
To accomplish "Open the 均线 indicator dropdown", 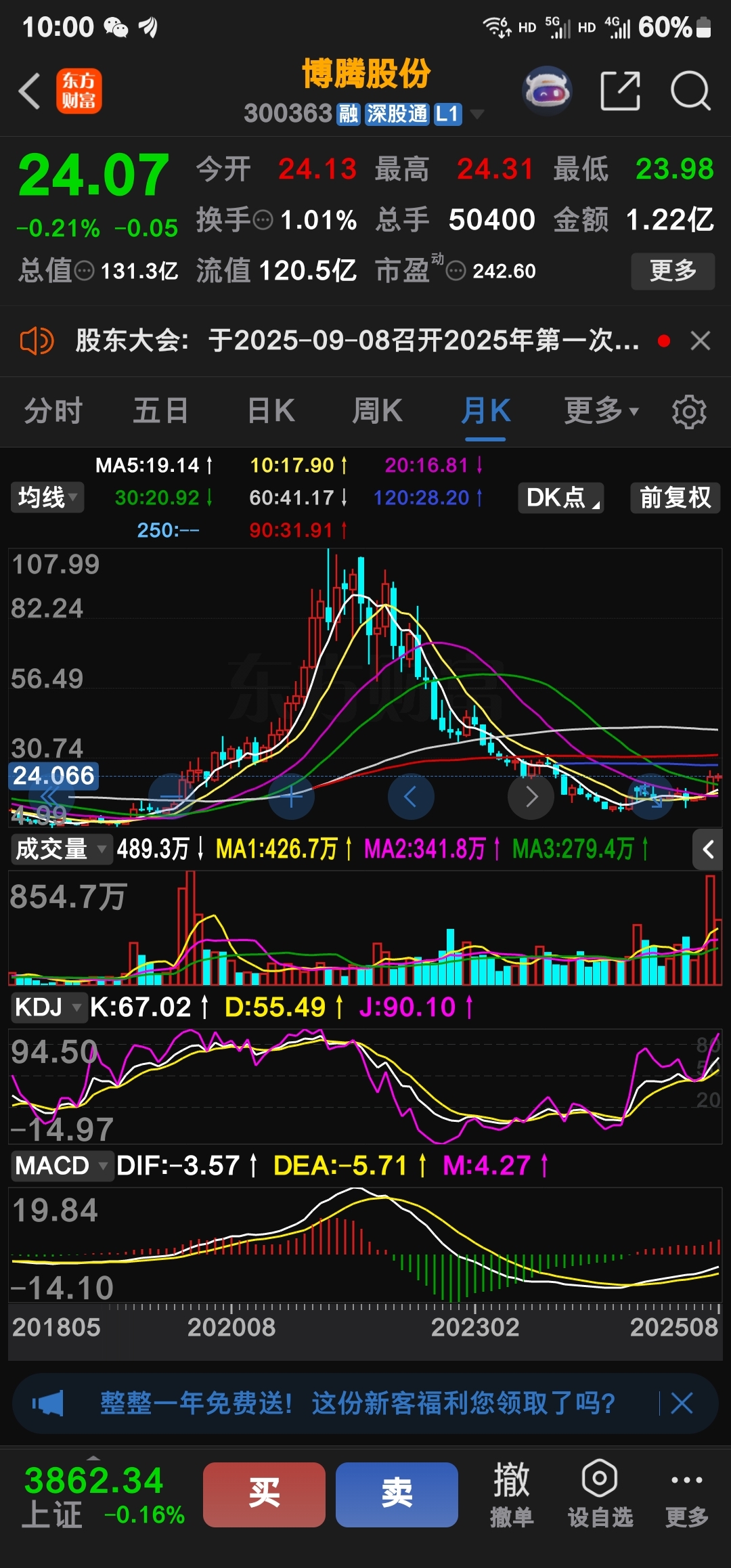I will tap(47, 498).
